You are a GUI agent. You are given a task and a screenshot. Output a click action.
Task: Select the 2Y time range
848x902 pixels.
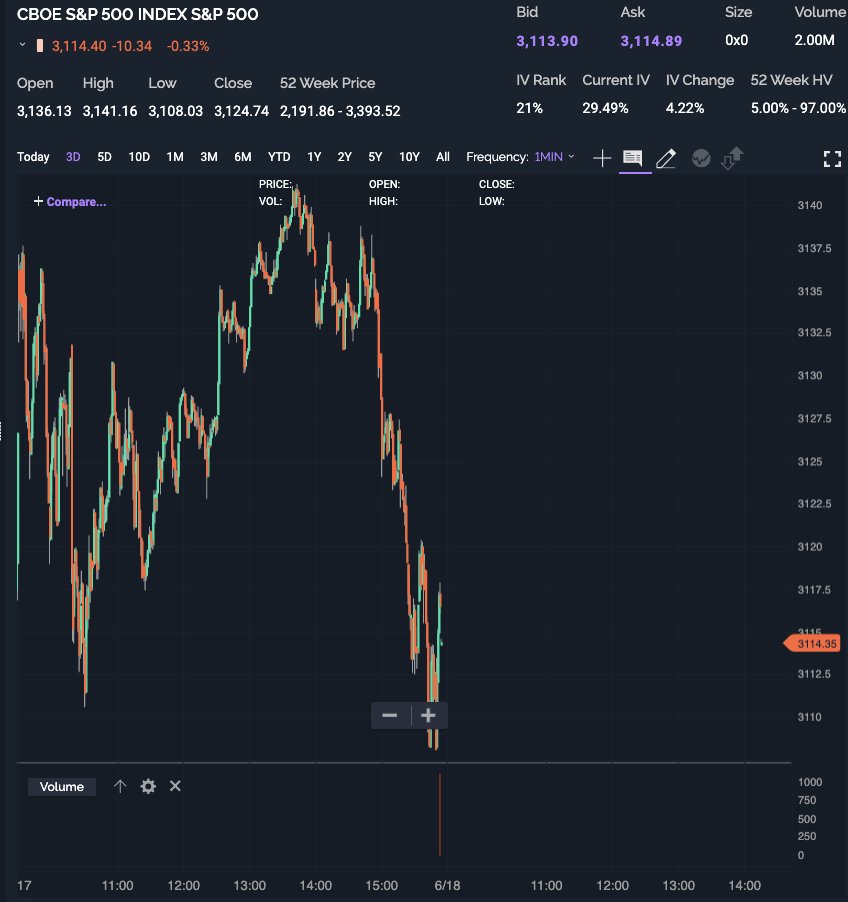pyautogui.click(x=344, y=156)
